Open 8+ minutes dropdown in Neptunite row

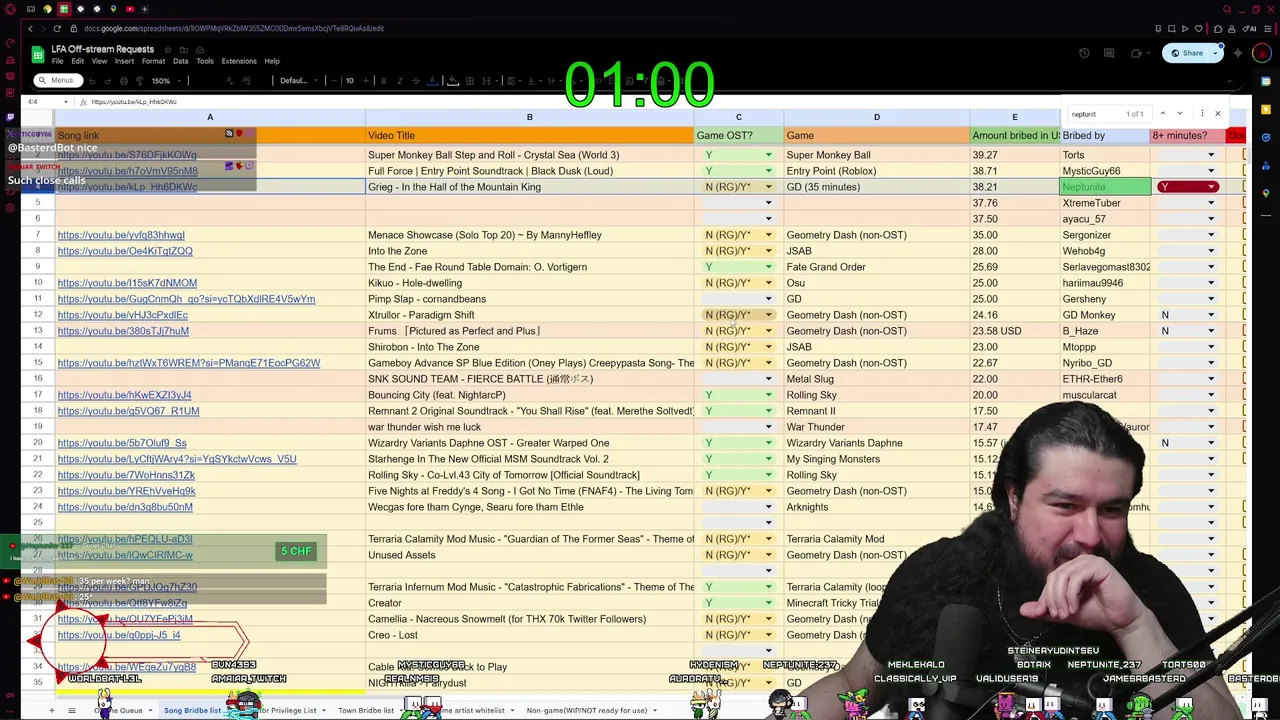coord(1211,187)
